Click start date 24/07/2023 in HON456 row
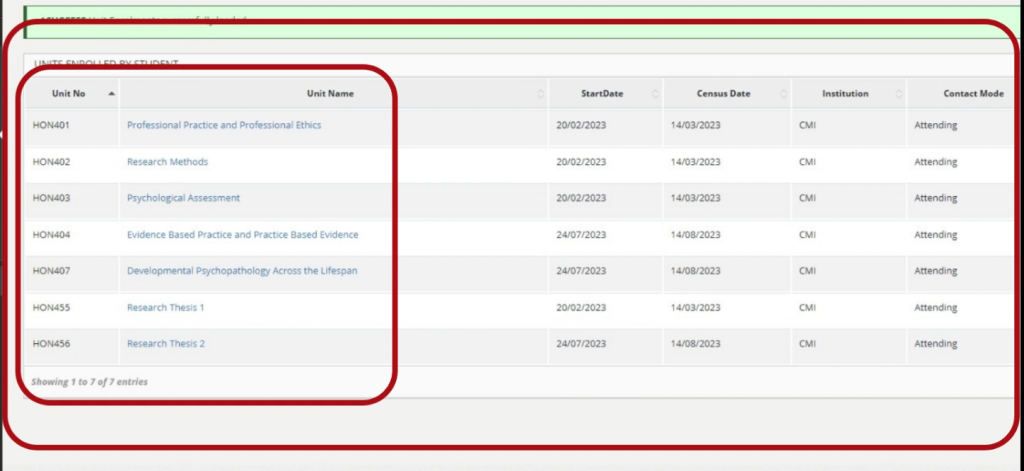Viewport: 1024px width, 471px height. (x=581, y=344)
